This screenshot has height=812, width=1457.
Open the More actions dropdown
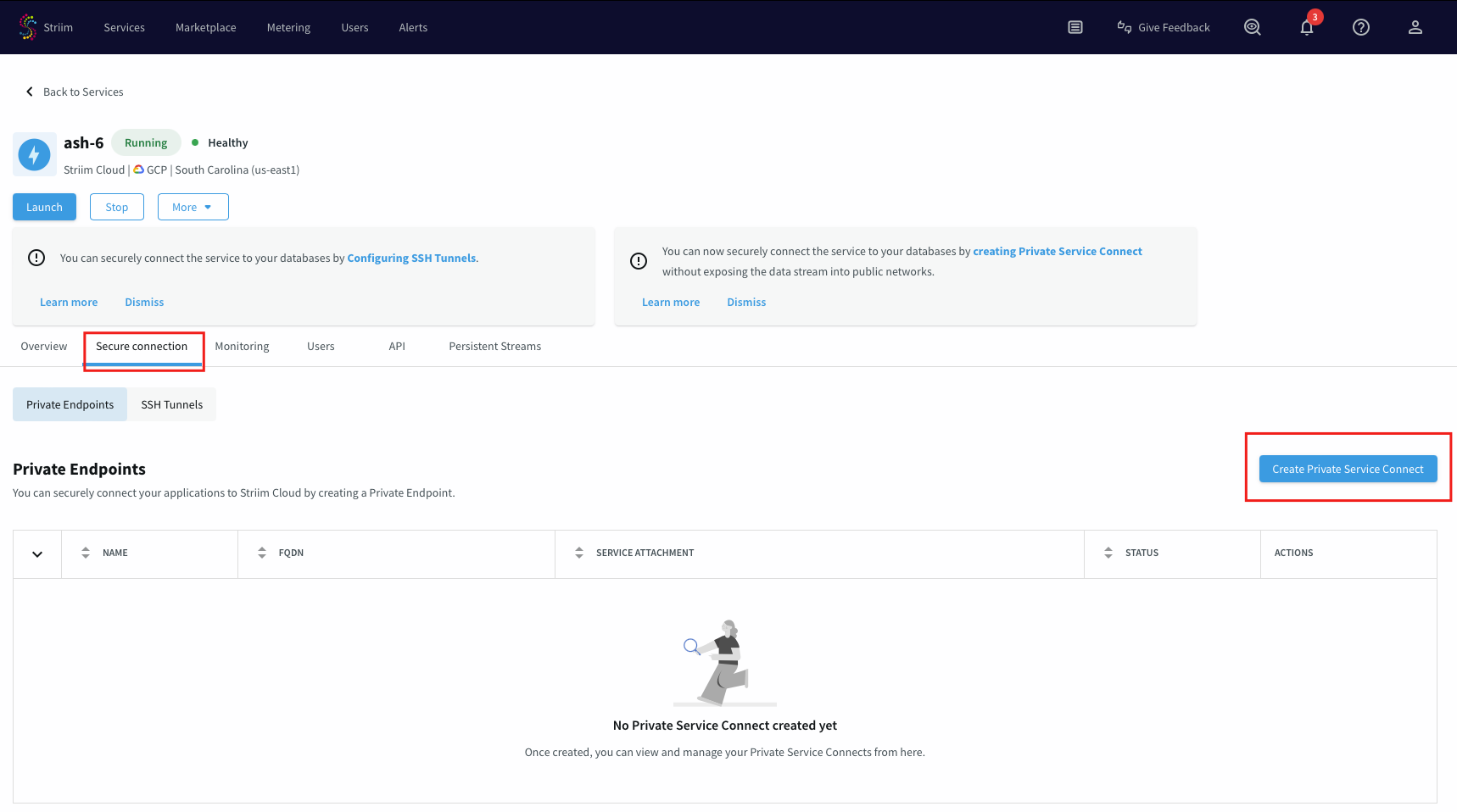(193, 206)
